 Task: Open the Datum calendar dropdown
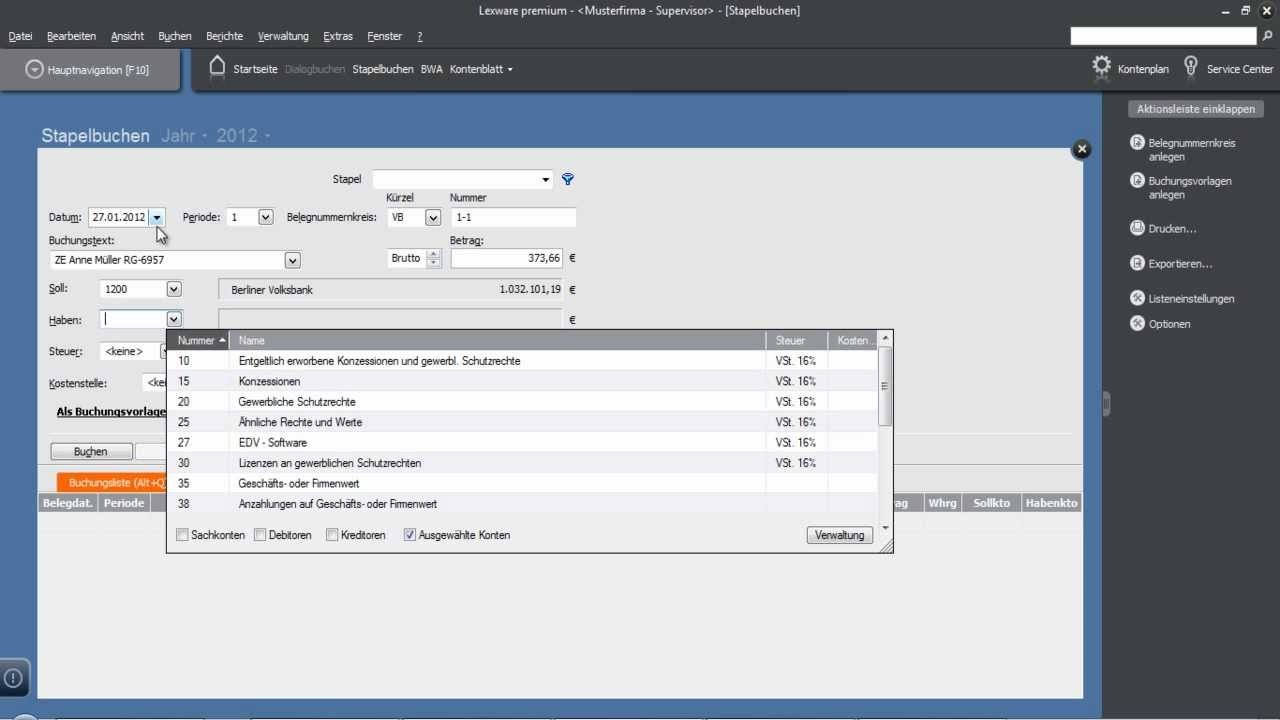(x=157, y=217)
